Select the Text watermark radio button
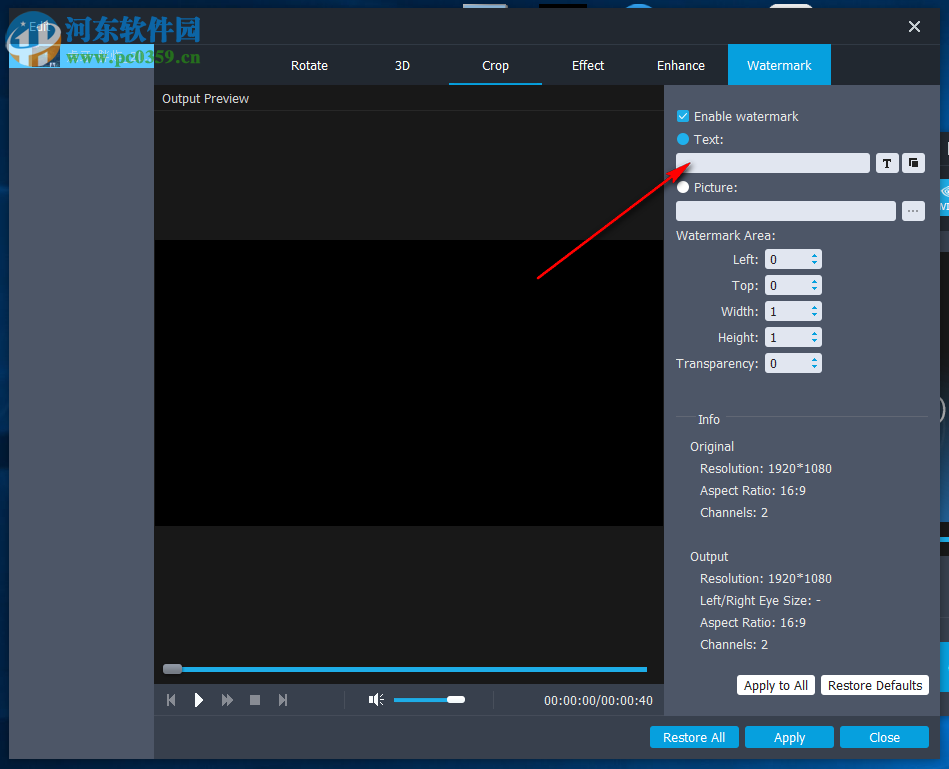949x769 pixels. click(x=682, y=139)
